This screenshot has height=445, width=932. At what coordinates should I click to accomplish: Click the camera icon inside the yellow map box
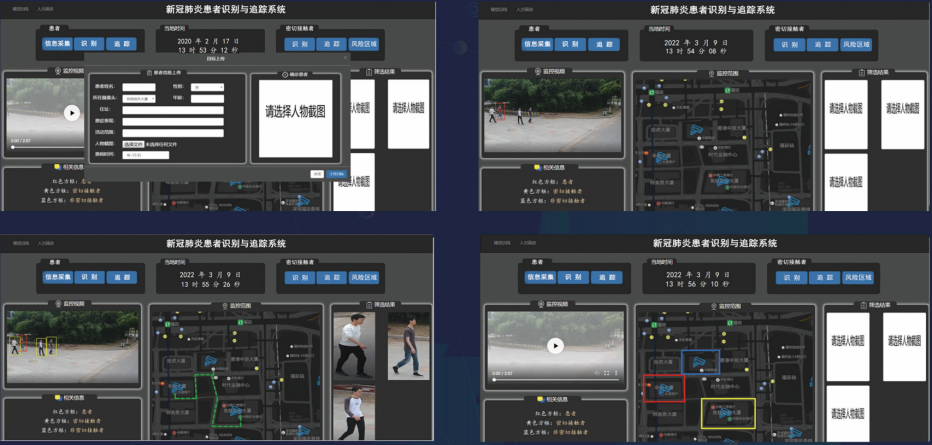click(727, 412)
